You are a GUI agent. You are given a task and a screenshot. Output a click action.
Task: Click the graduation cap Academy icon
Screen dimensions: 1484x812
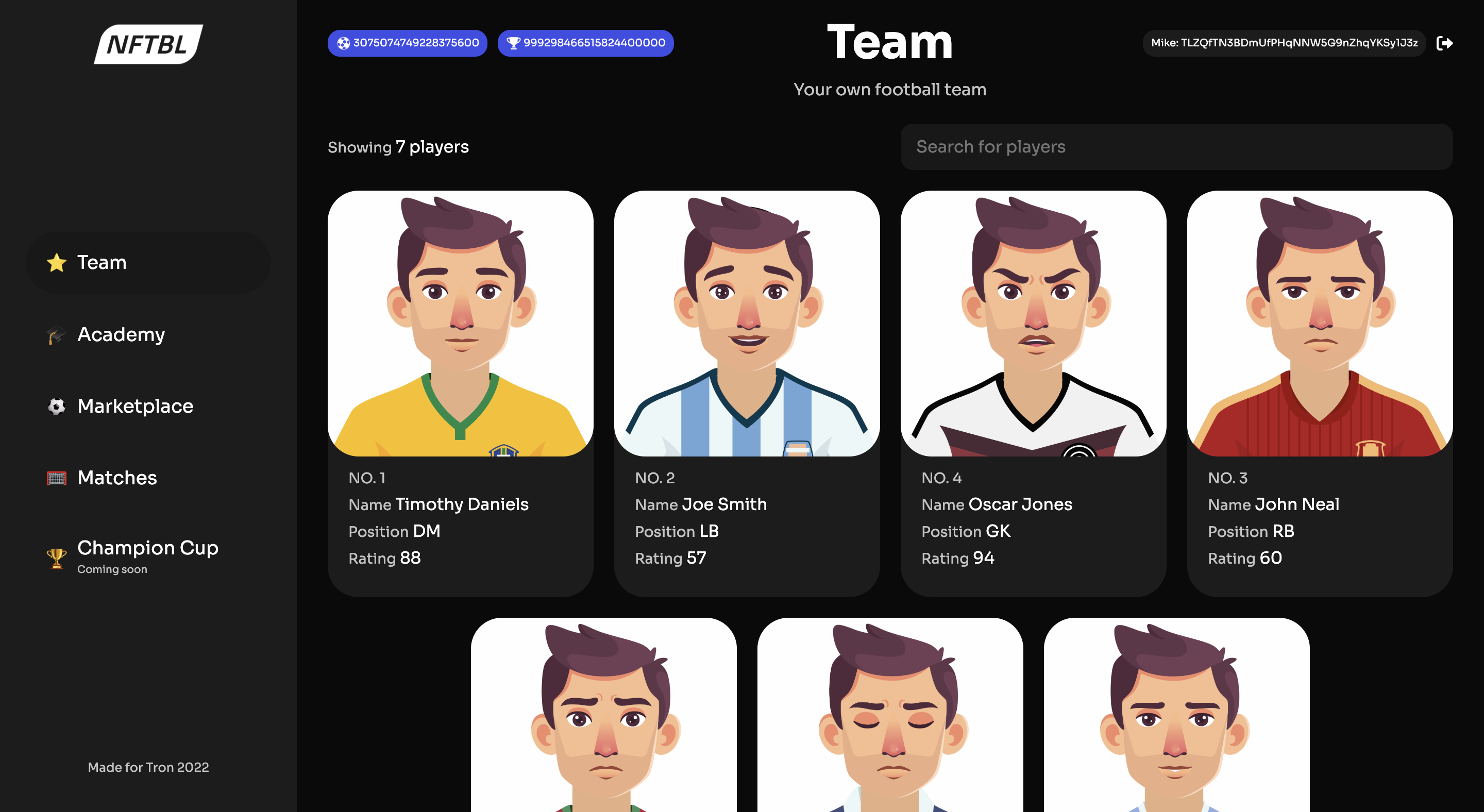pos(57,334)
